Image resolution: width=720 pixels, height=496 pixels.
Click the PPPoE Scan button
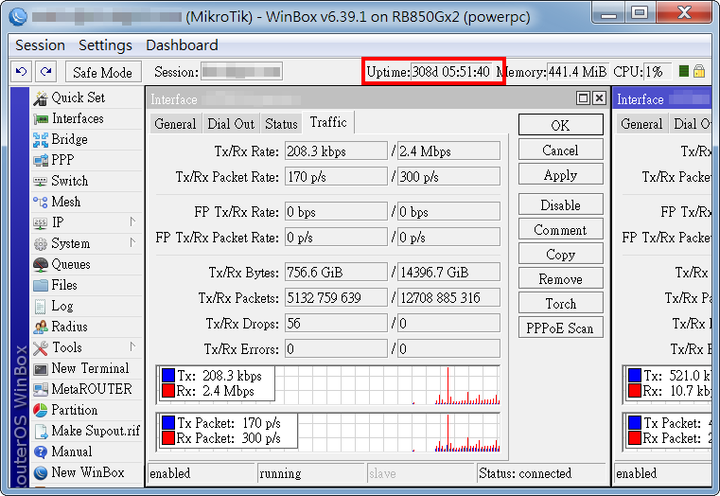[x=561, y=328]
